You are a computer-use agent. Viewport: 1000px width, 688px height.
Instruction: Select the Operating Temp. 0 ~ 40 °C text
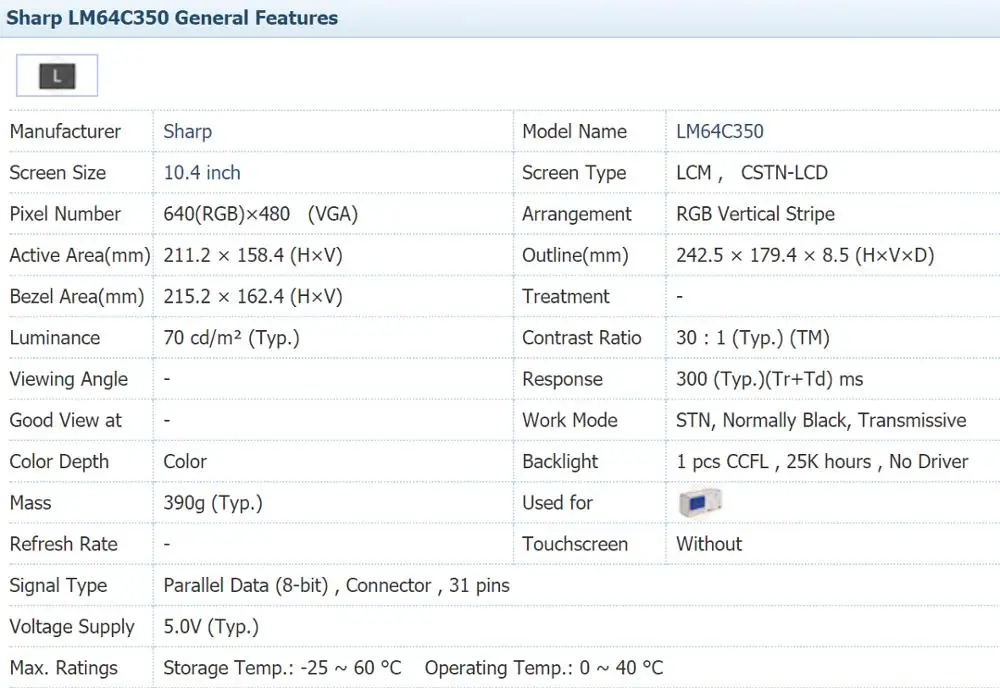click(544, 668)
